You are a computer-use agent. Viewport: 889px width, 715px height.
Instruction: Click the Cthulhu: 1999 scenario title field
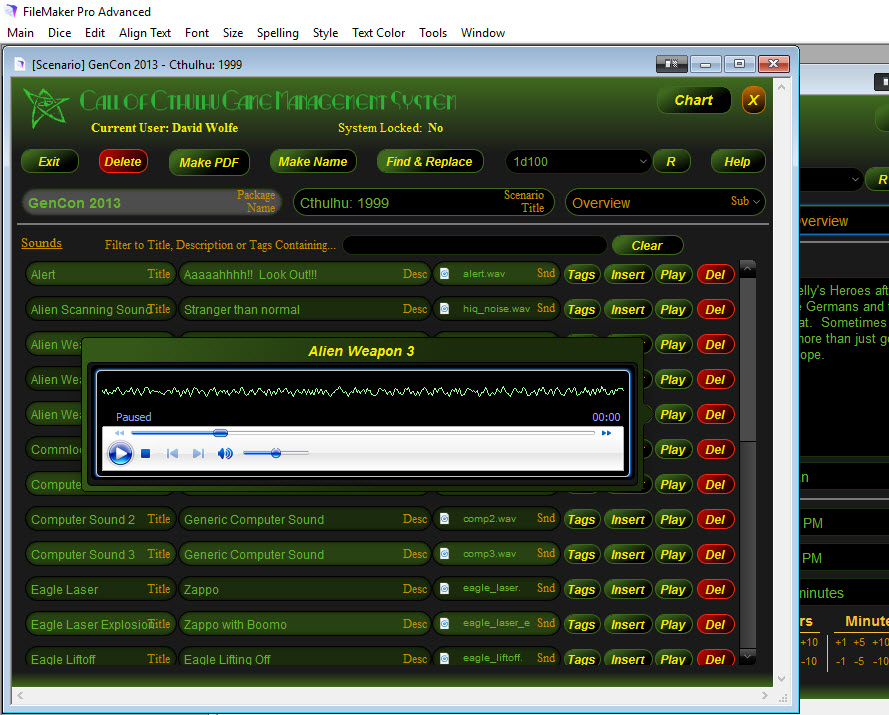click(423, 202)
